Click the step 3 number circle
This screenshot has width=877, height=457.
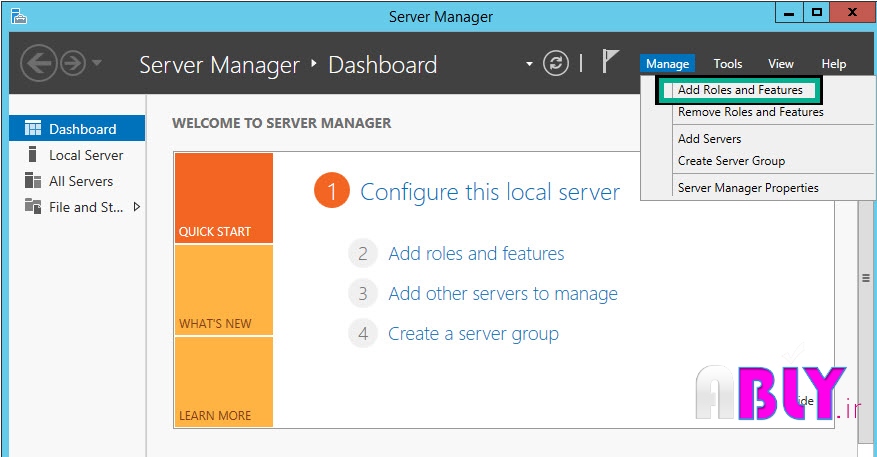tap(363, 293)
